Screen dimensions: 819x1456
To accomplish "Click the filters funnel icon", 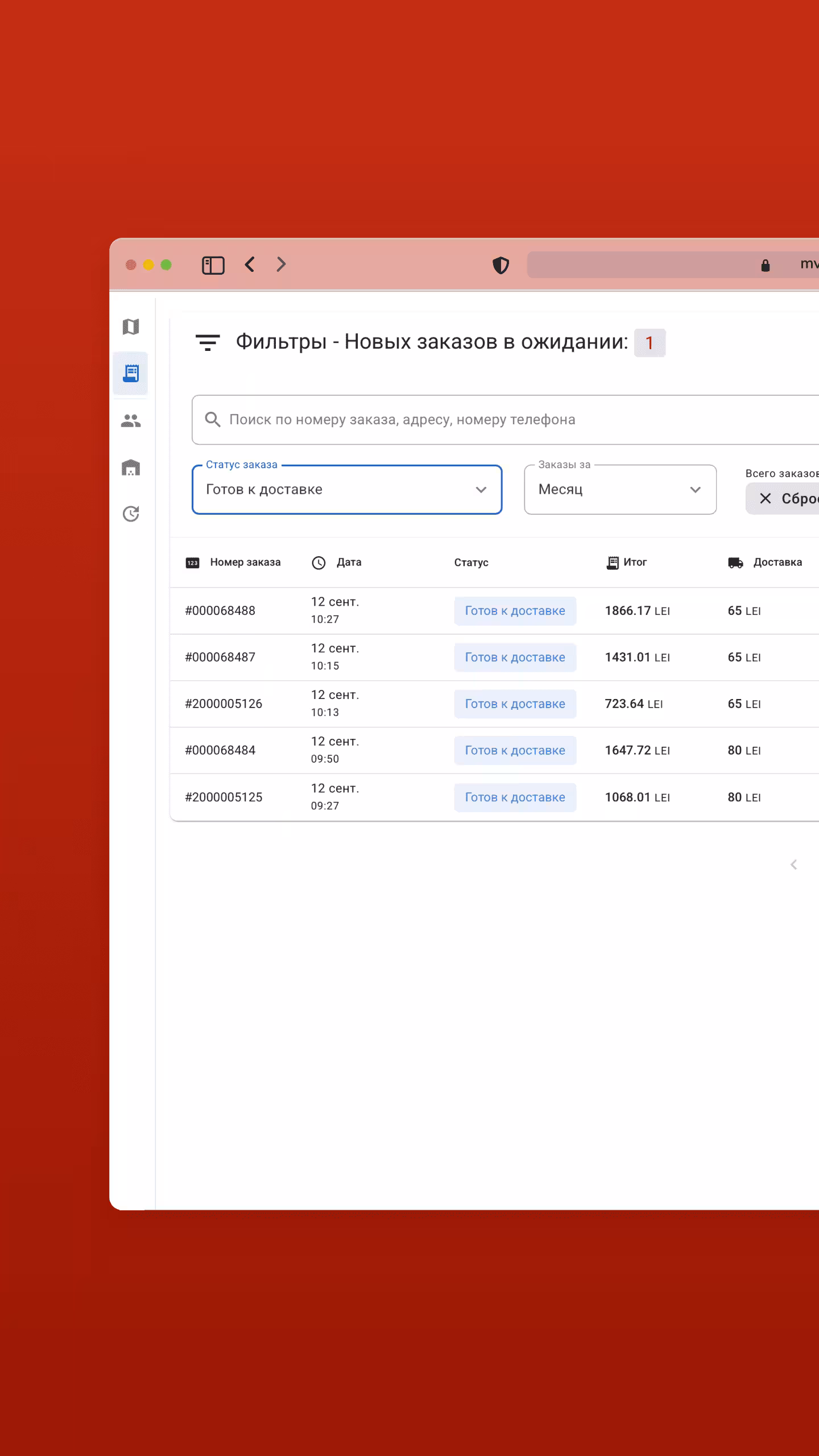I will pyautogui.click(x=208, y=342).
